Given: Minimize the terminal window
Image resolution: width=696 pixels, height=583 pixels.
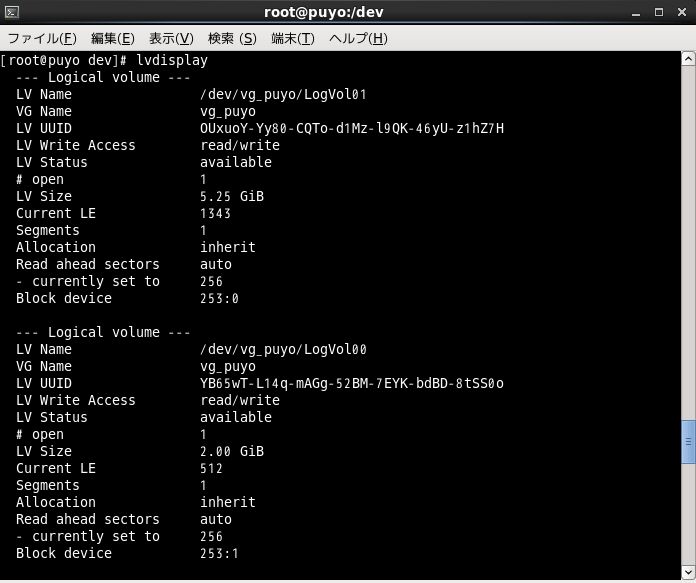Looking at the screenshot, I should (x=636, y=13).
